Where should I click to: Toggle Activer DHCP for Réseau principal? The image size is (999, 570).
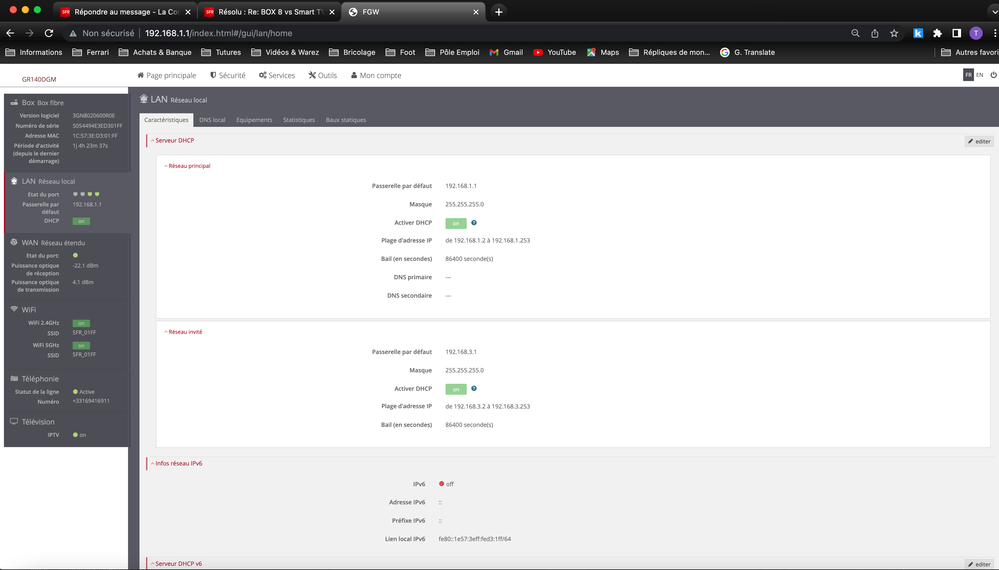tap(455, 223)
